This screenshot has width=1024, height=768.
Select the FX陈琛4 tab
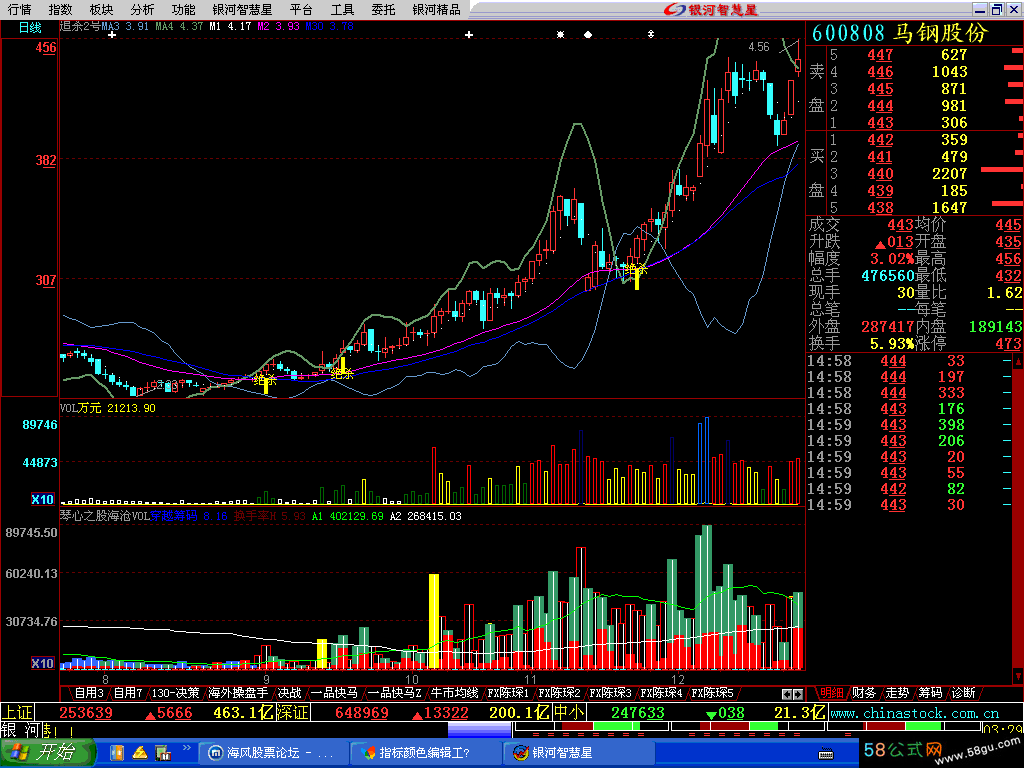tap(662, 693)
